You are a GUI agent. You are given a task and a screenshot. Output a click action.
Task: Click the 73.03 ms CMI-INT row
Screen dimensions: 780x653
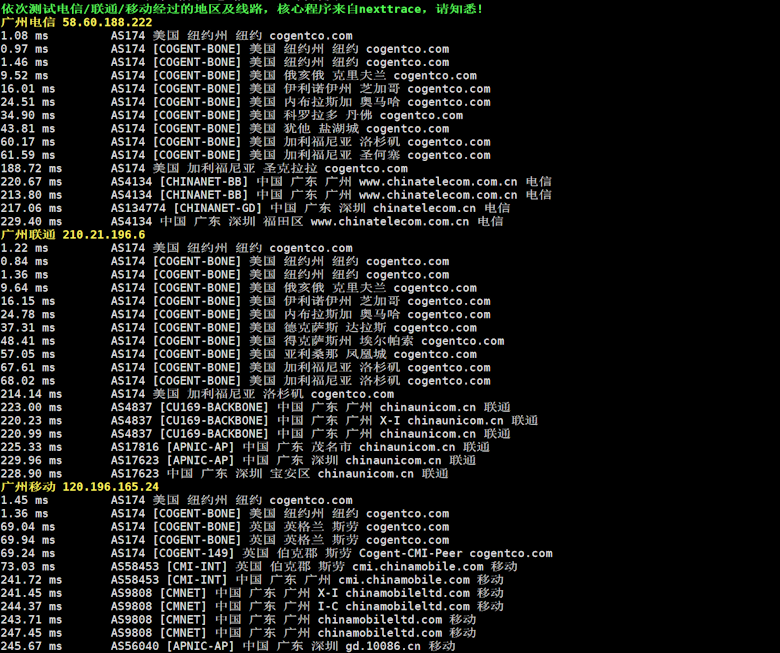pos(259,566)
